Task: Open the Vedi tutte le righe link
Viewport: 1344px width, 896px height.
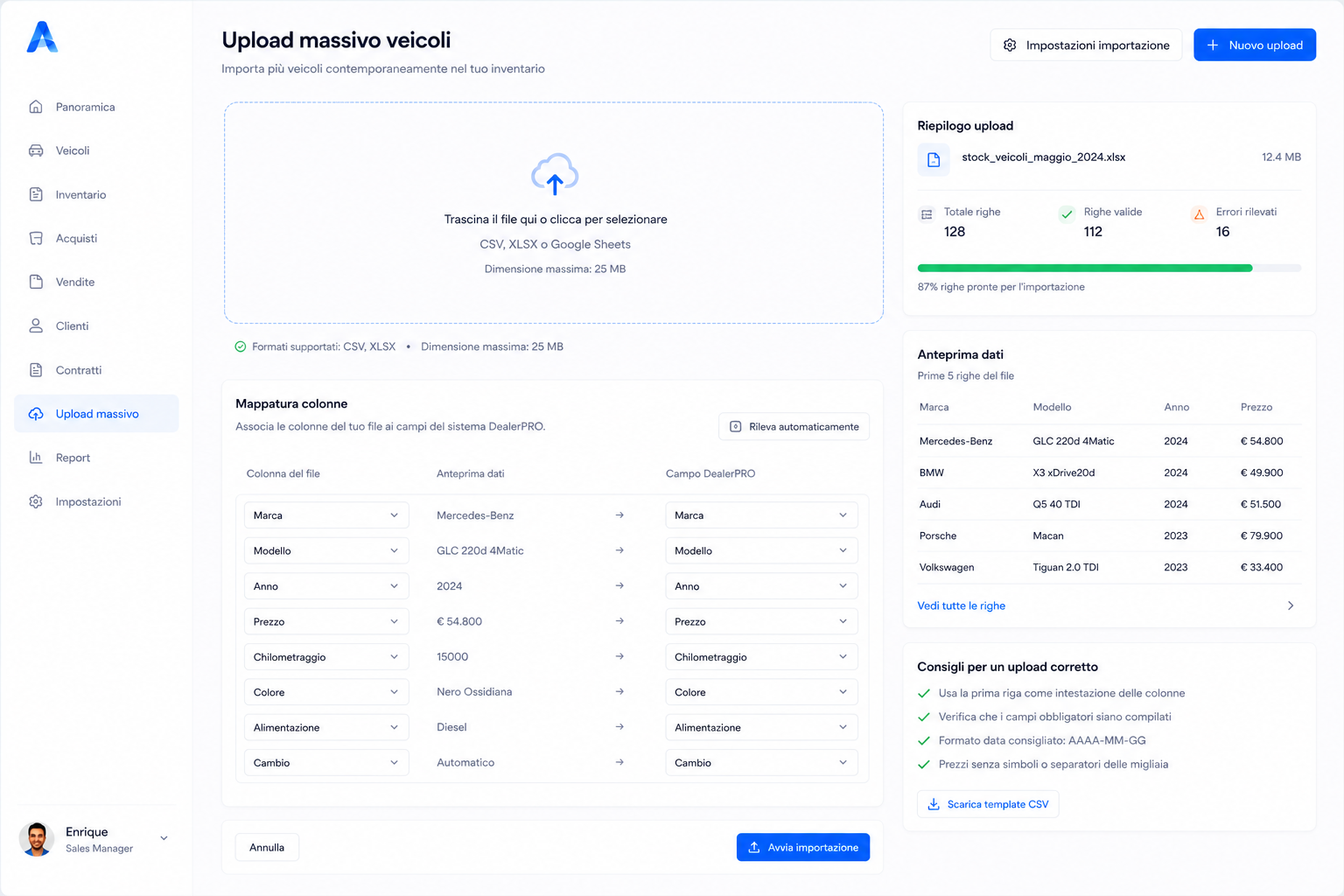Action: point(961,605)
